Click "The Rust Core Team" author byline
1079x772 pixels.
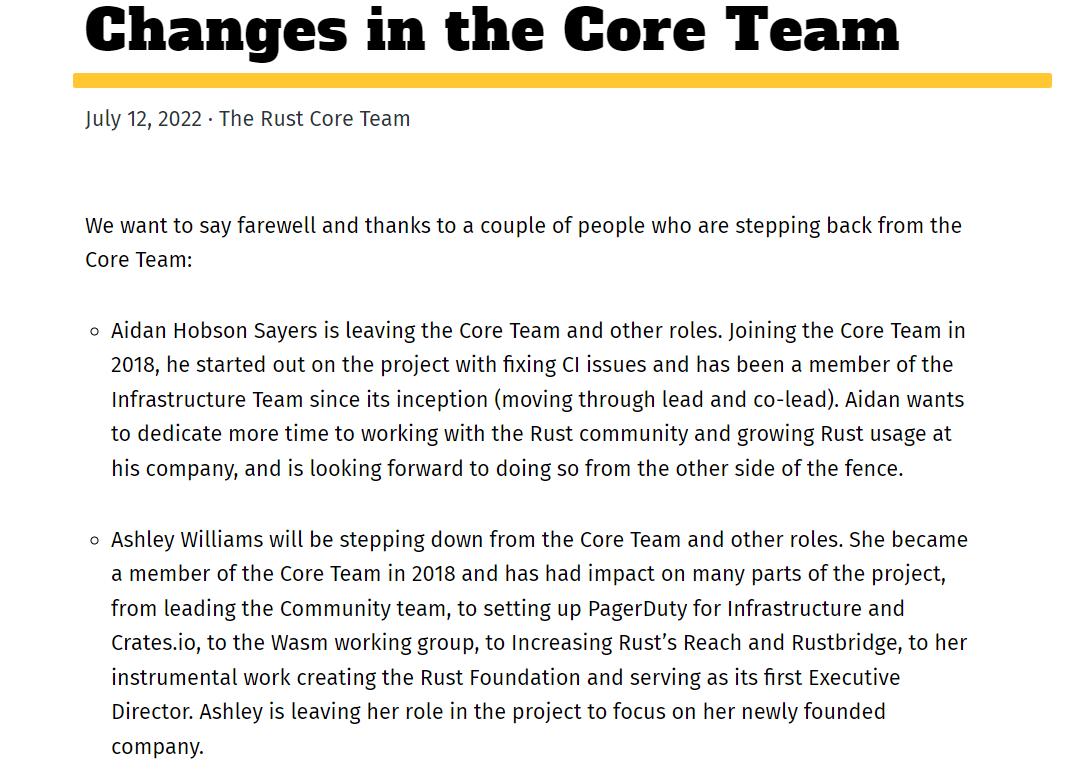click(314, 119)
